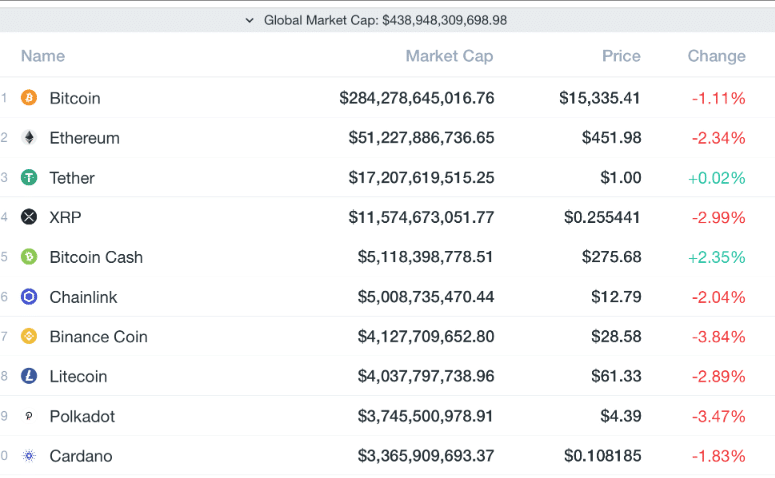Screen dimensions: 775x478
Task: Click the Ethereum diamond logo icon
Action: [29, 137]
